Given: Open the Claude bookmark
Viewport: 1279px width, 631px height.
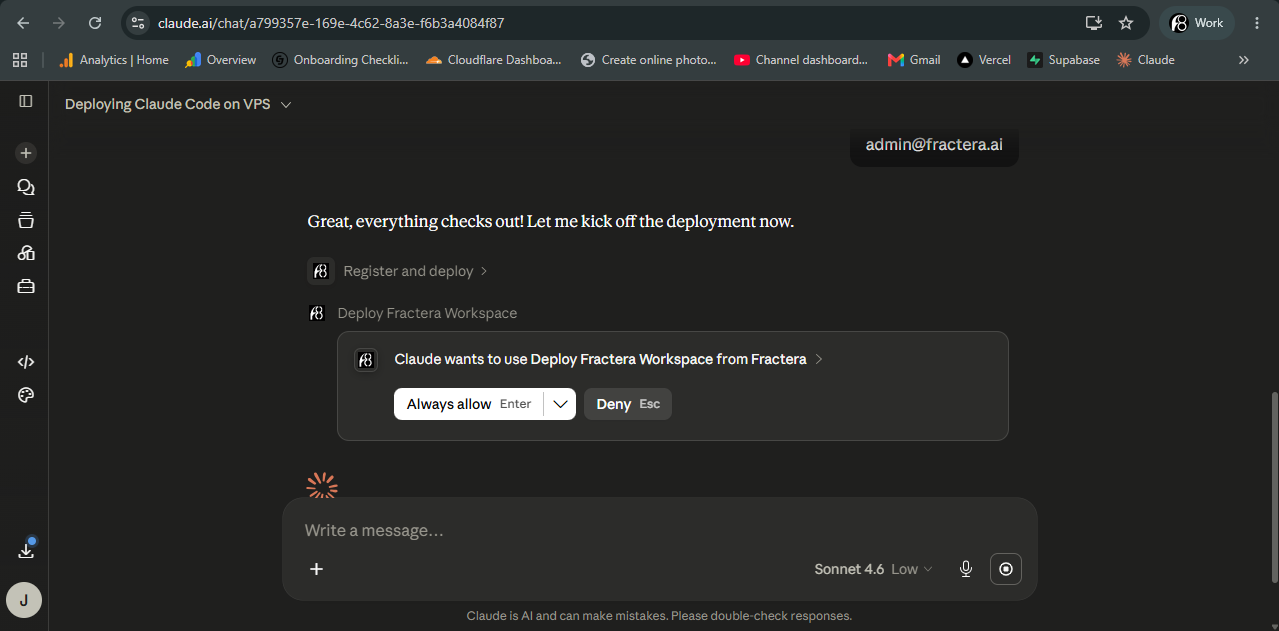Looking at the screenshot, I should [1146, 60].
